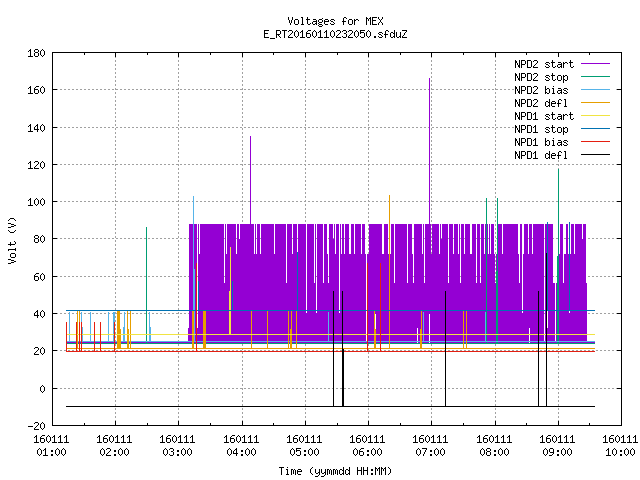Click the 160111 09:00 x-axis tick label
The height and width of the screenshot is (480, 640).
pyautogui.click(x=558, y=446)
